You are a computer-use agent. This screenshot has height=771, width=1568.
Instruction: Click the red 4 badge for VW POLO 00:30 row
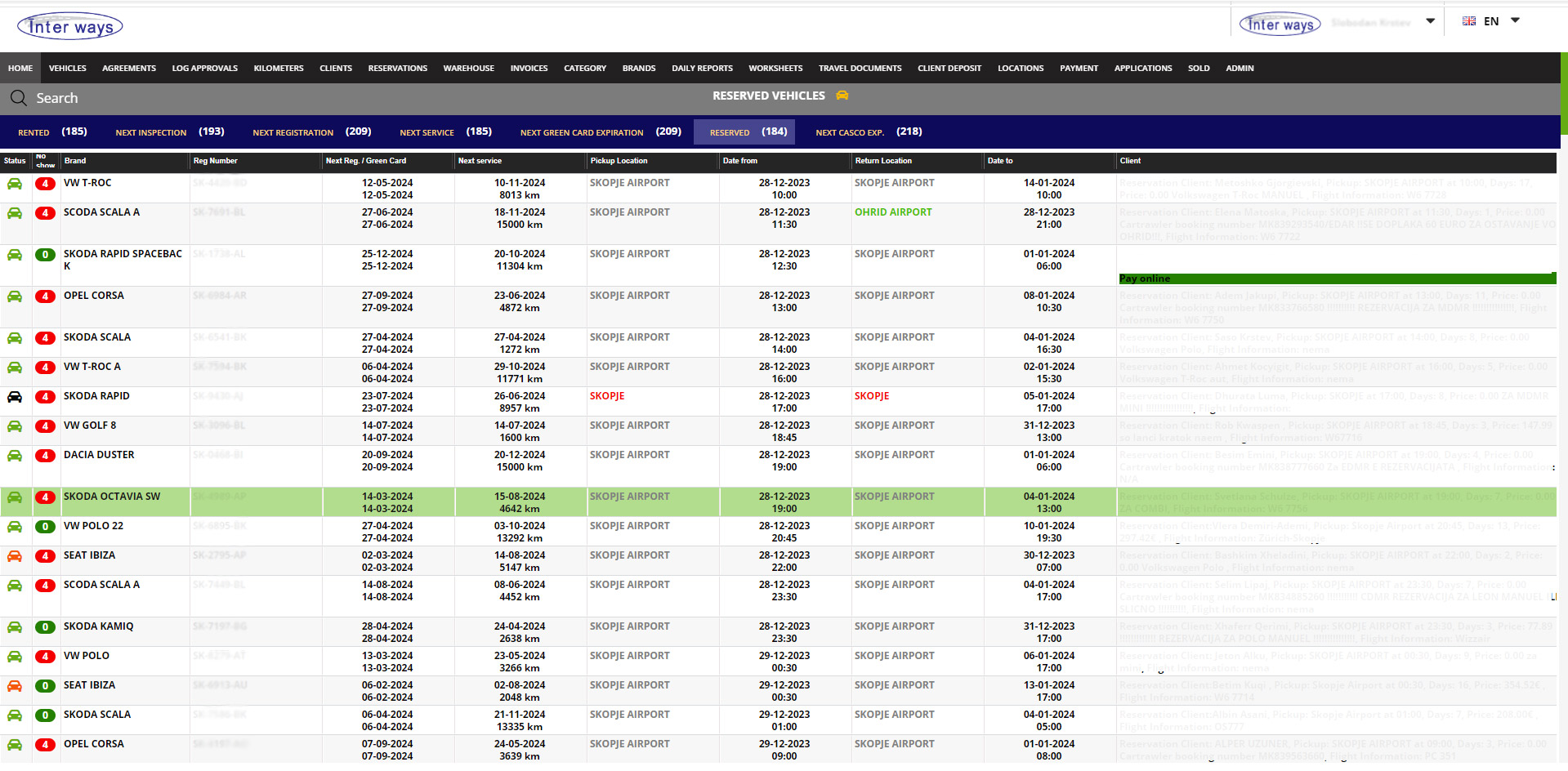click(x=46, y=657)
